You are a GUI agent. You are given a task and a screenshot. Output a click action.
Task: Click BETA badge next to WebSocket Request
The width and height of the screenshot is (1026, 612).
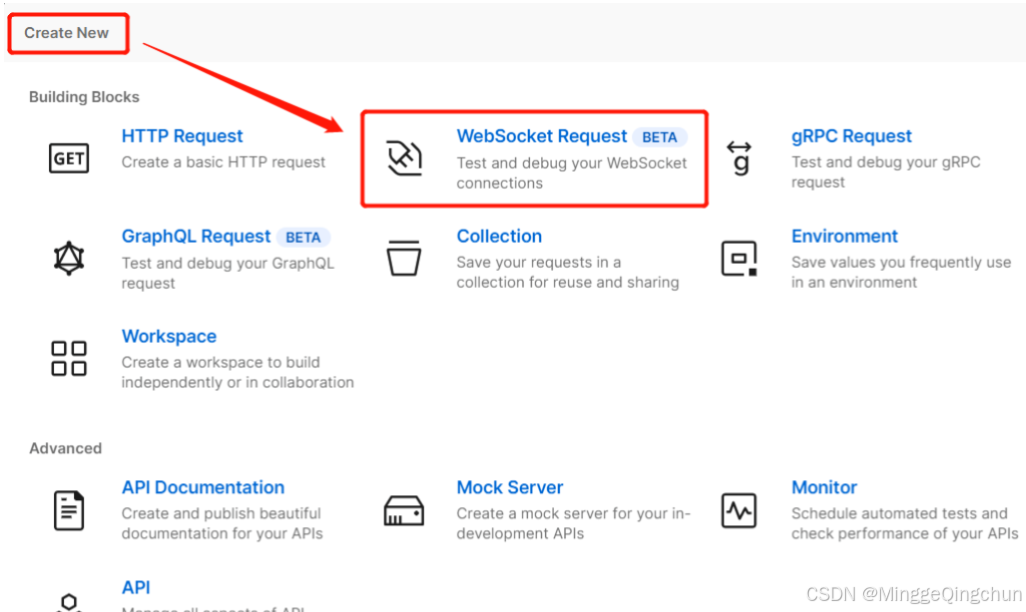(660, 137)
